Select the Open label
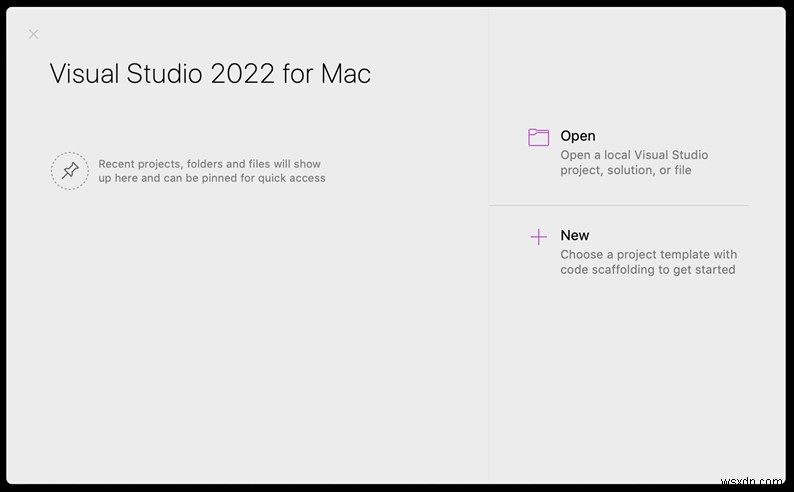This screenshot has height=492, width=794. click(x=578, y=136)
